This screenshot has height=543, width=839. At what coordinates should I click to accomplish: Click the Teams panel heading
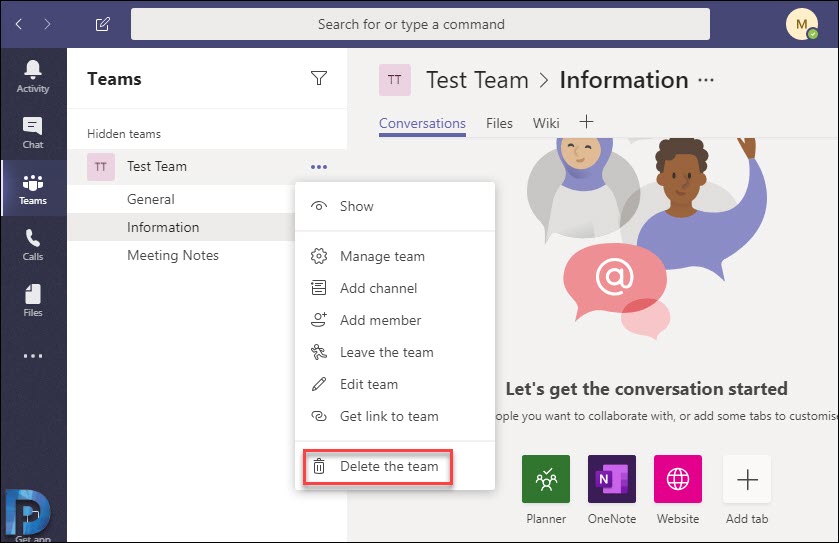(114, 79)
